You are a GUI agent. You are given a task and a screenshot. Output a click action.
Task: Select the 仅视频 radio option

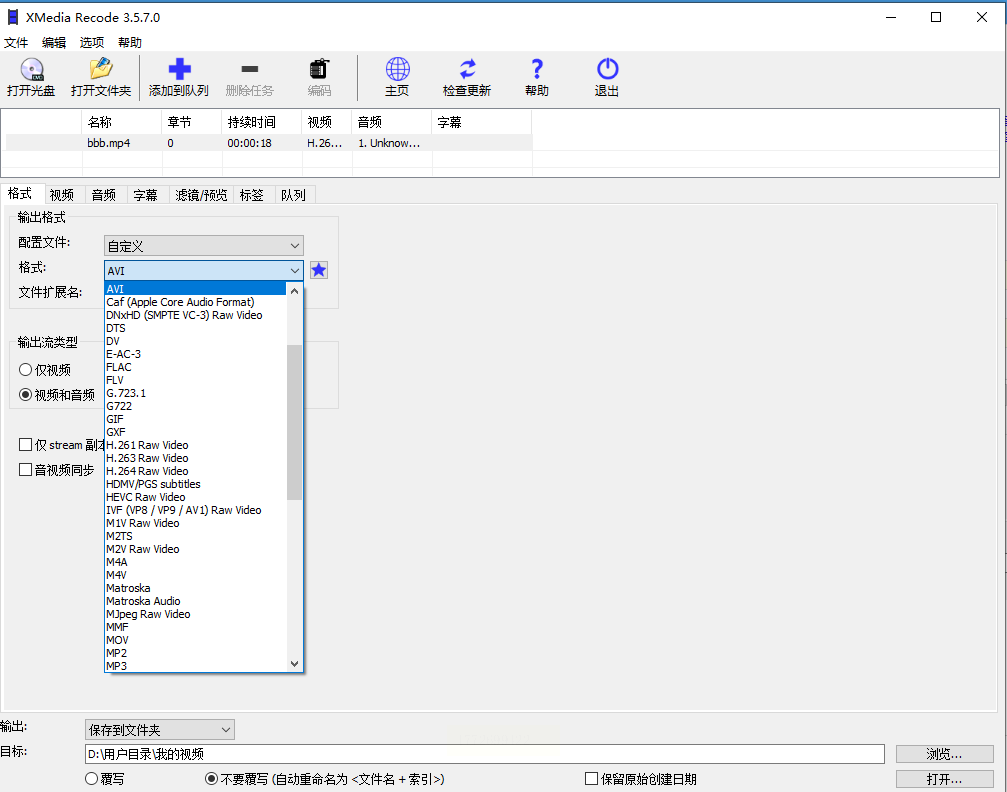[26, 370]
